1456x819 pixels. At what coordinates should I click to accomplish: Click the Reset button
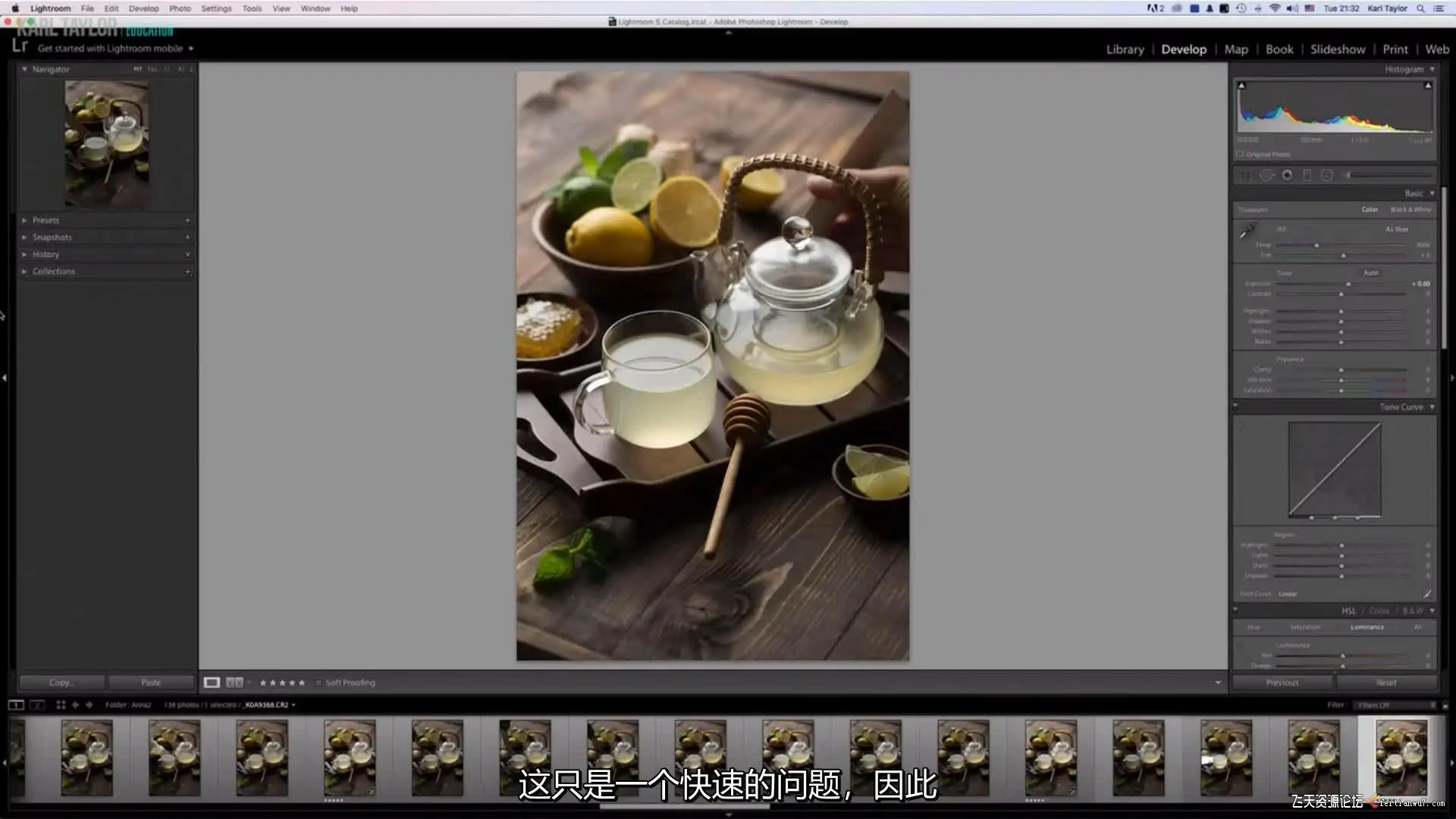click(1385, 682)
